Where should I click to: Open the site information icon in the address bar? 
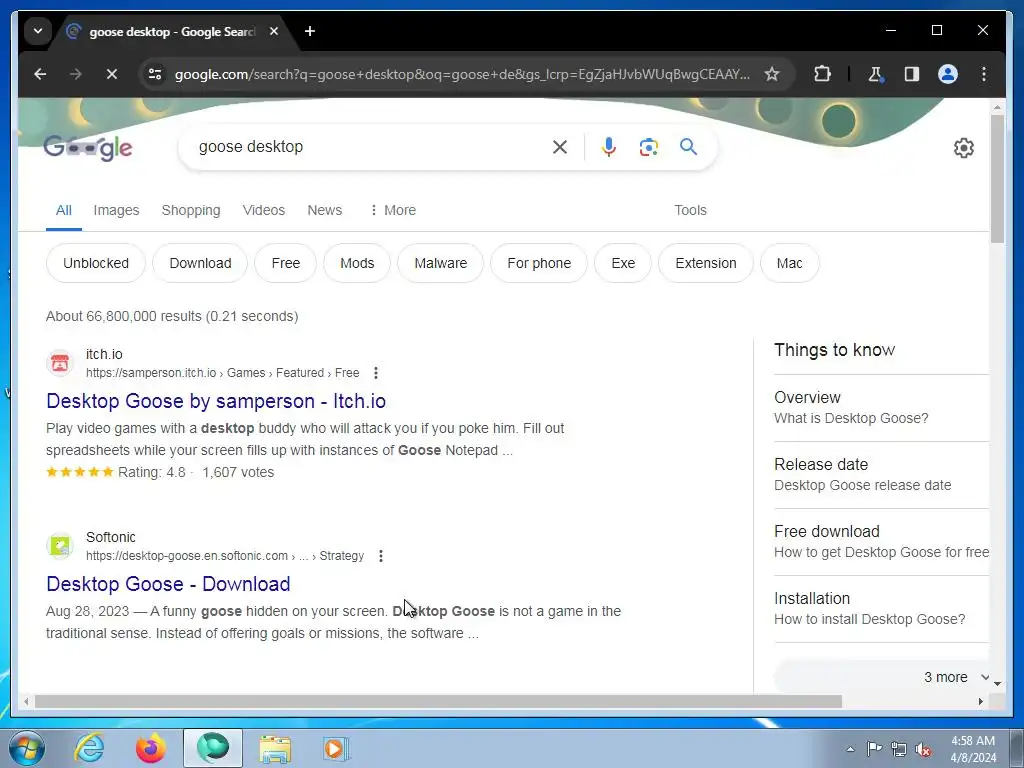point(155,74)
